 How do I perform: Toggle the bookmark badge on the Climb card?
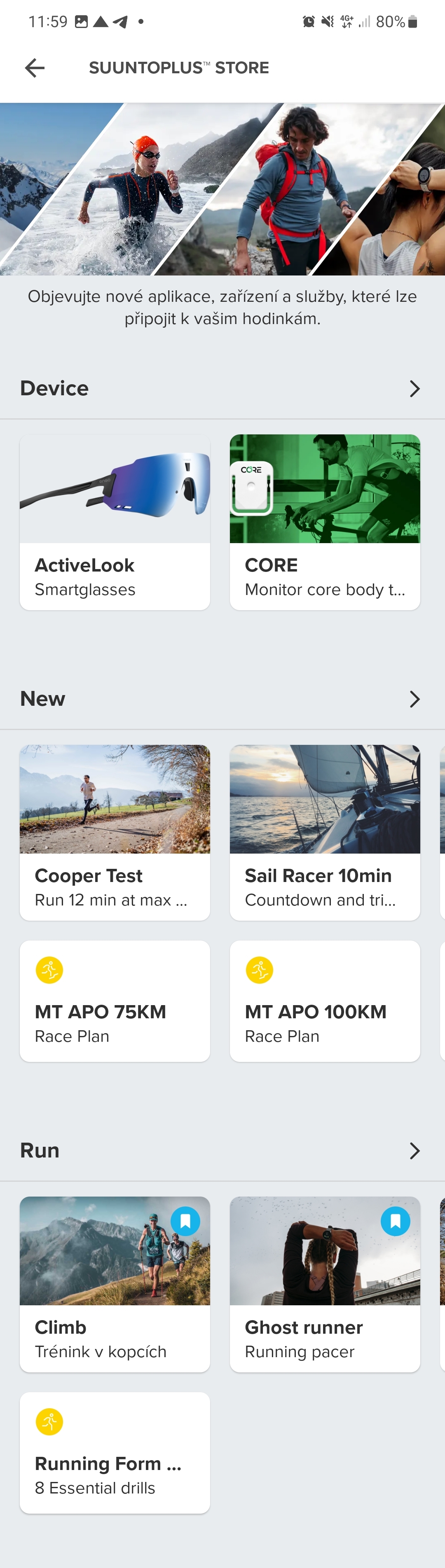pos(186,1221)
